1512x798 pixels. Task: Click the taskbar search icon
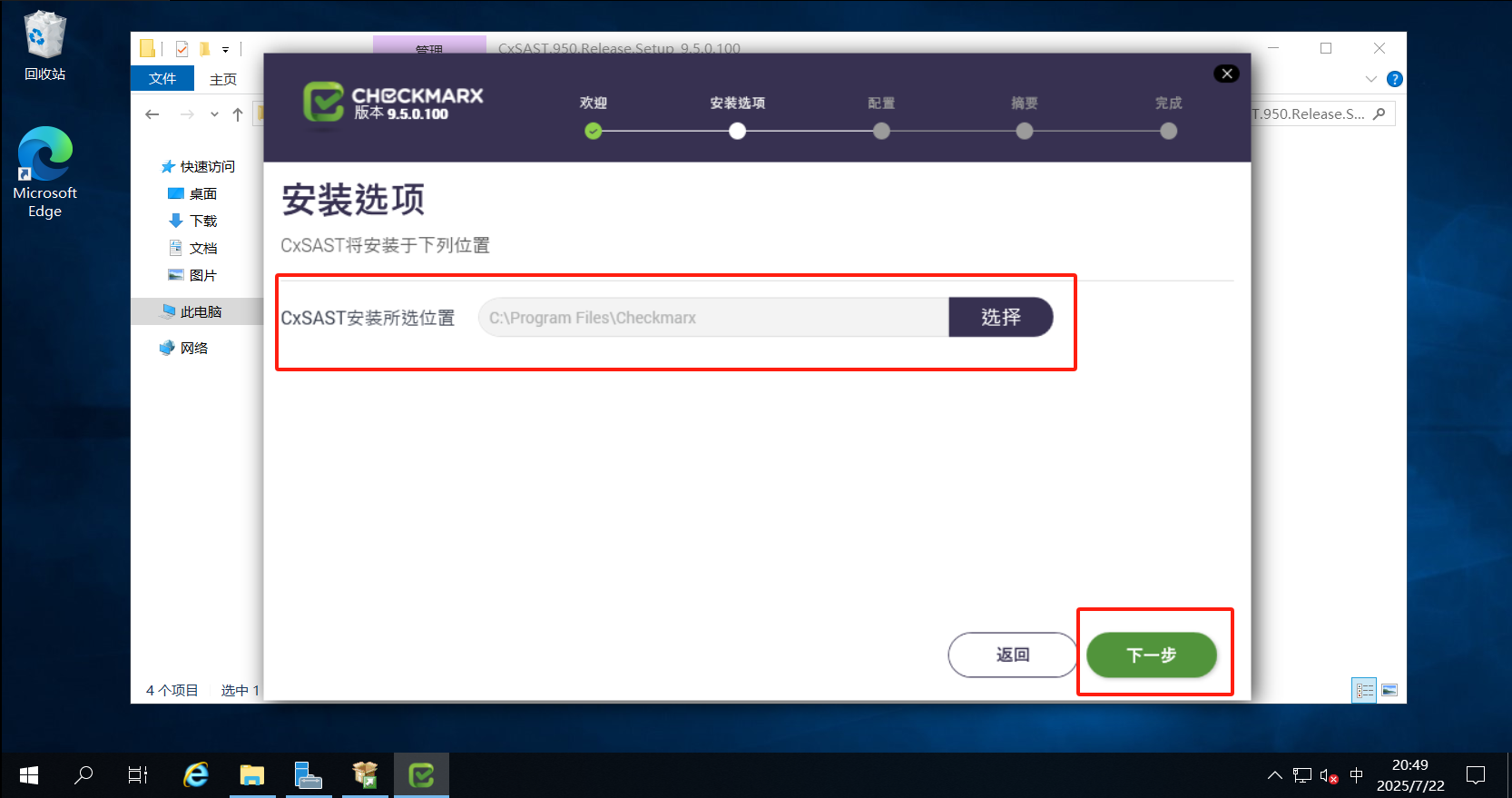(83, 775)
